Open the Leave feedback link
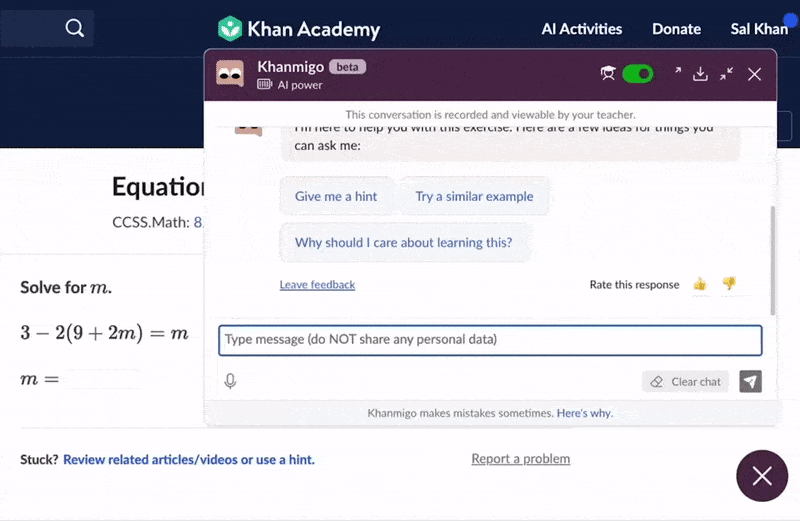Viewport: 800px width, 521px height. (317, 285)
